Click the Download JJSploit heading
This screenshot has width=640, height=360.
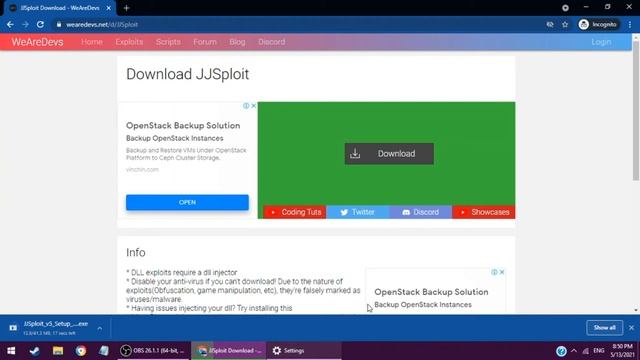pos(187,74)
